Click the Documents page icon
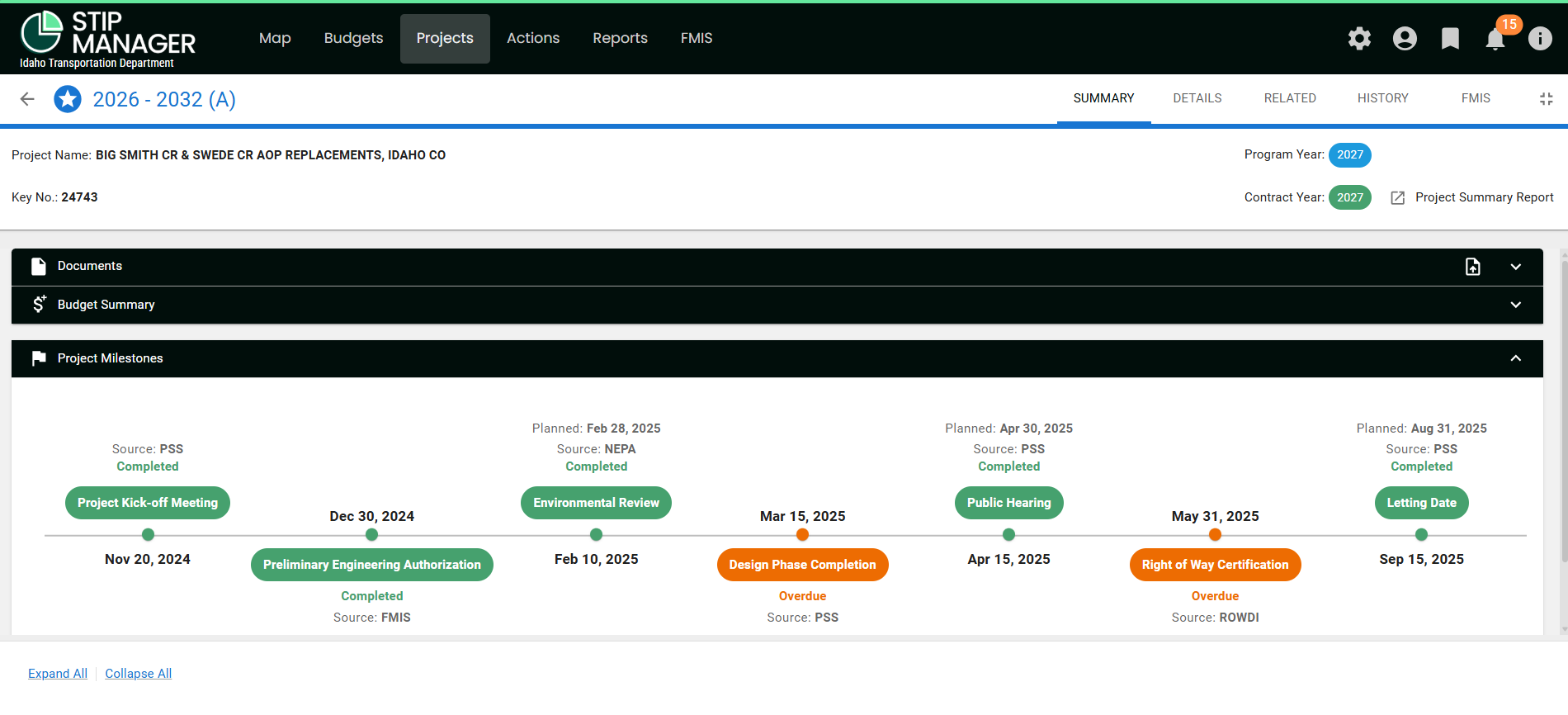The height and width of the screenshot is (715, 1568). [x=38, y=267]
